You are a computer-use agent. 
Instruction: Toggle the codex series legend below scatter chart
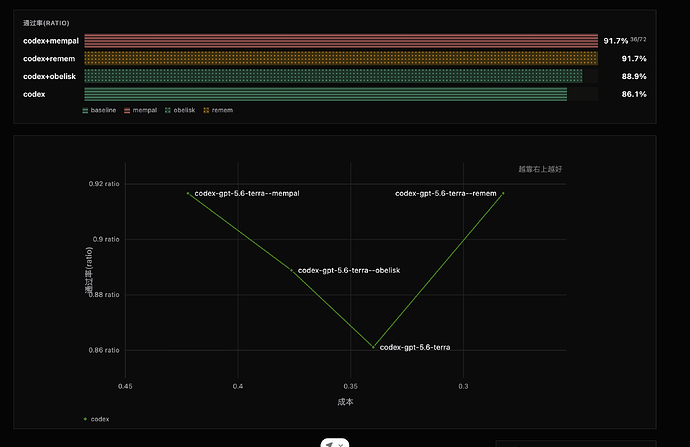click(96, 419)
